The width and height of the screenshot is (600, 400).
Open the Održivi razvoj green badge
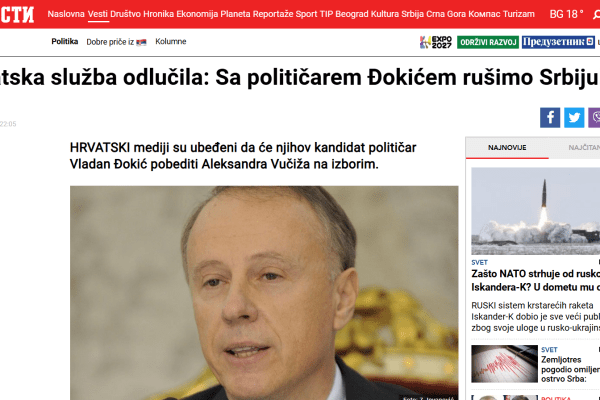(x=488, y=42)
